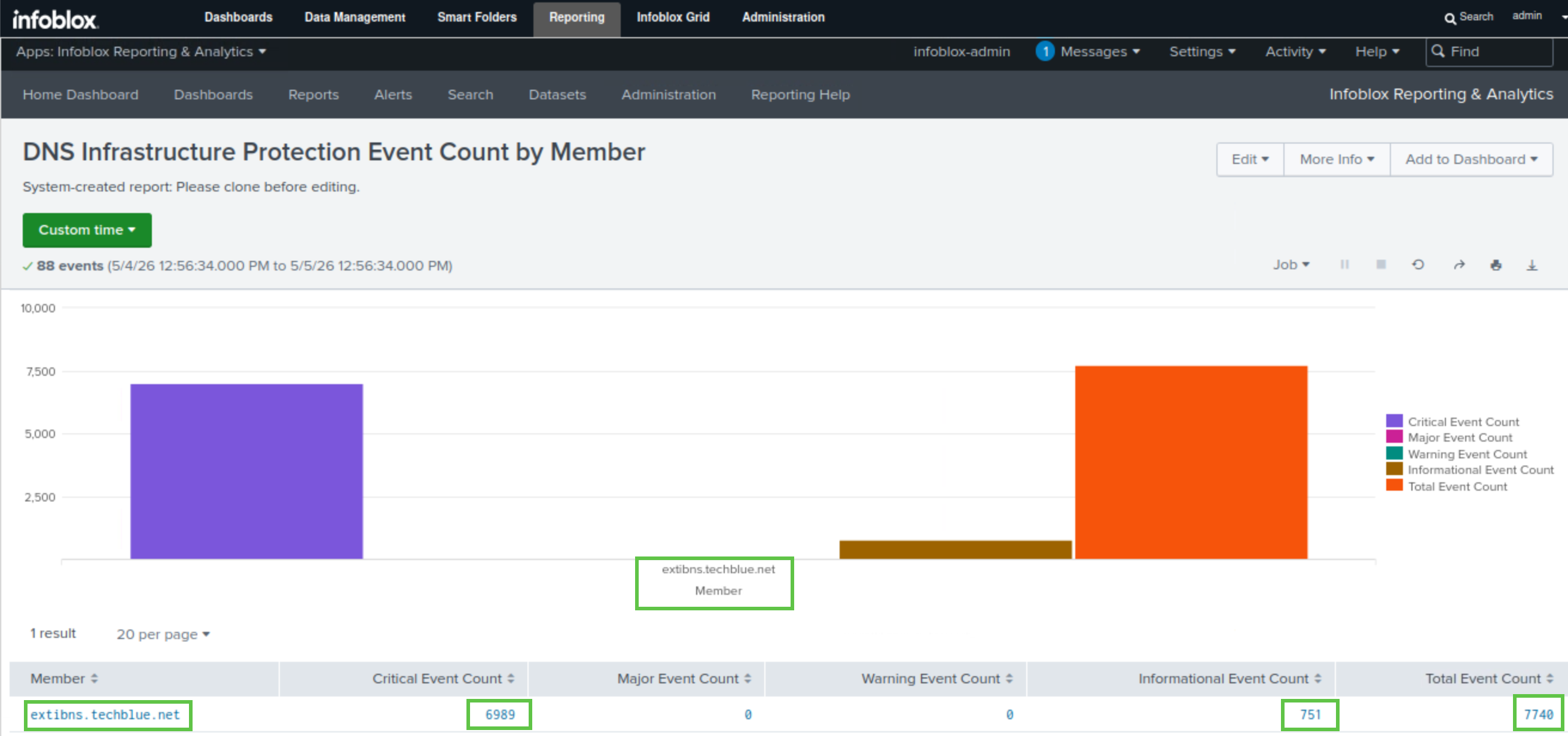Open the Activity menu
This screenshot has width=1568, height=736.
(x=1295, y=51)
